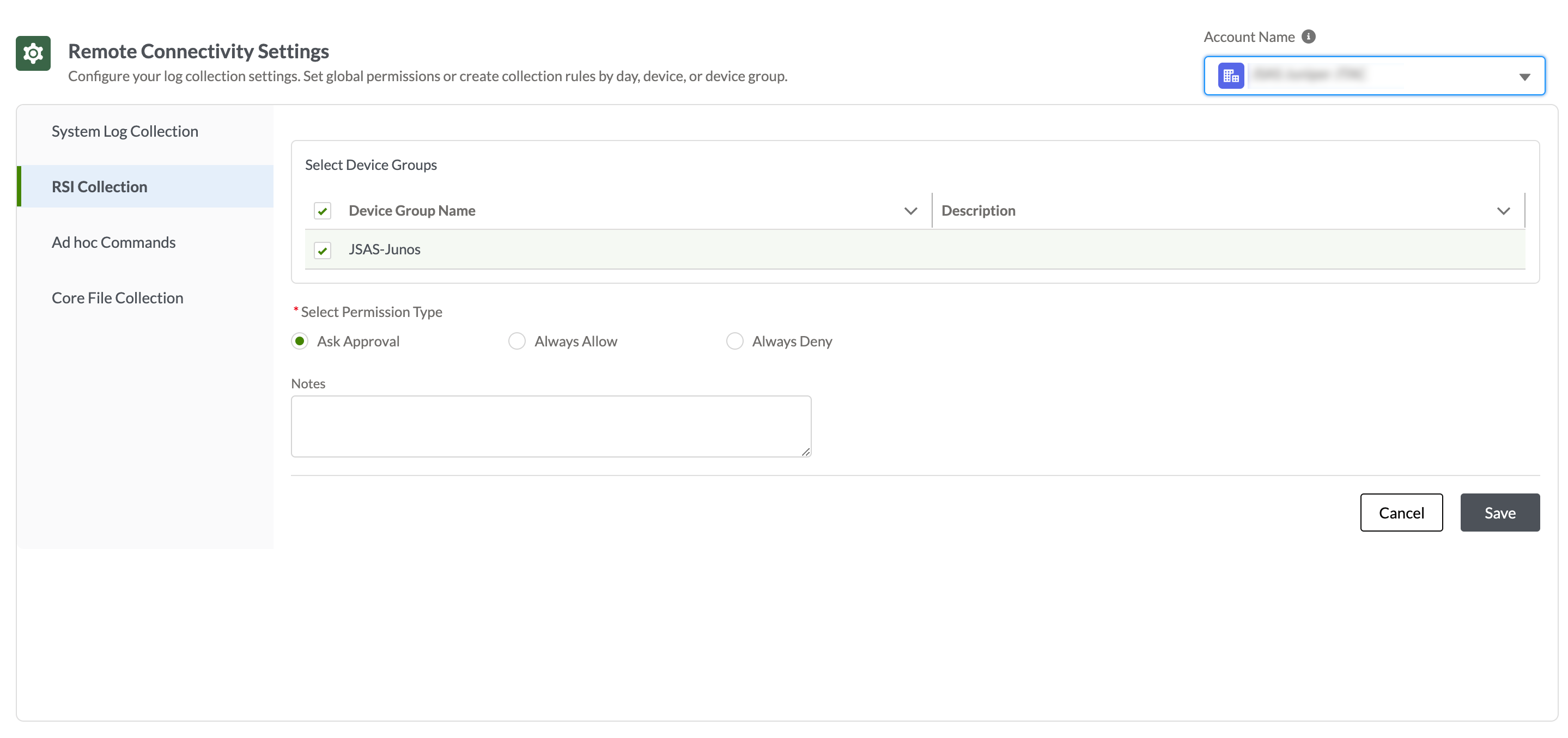Go to Core File Collection settings

point(118,297)
